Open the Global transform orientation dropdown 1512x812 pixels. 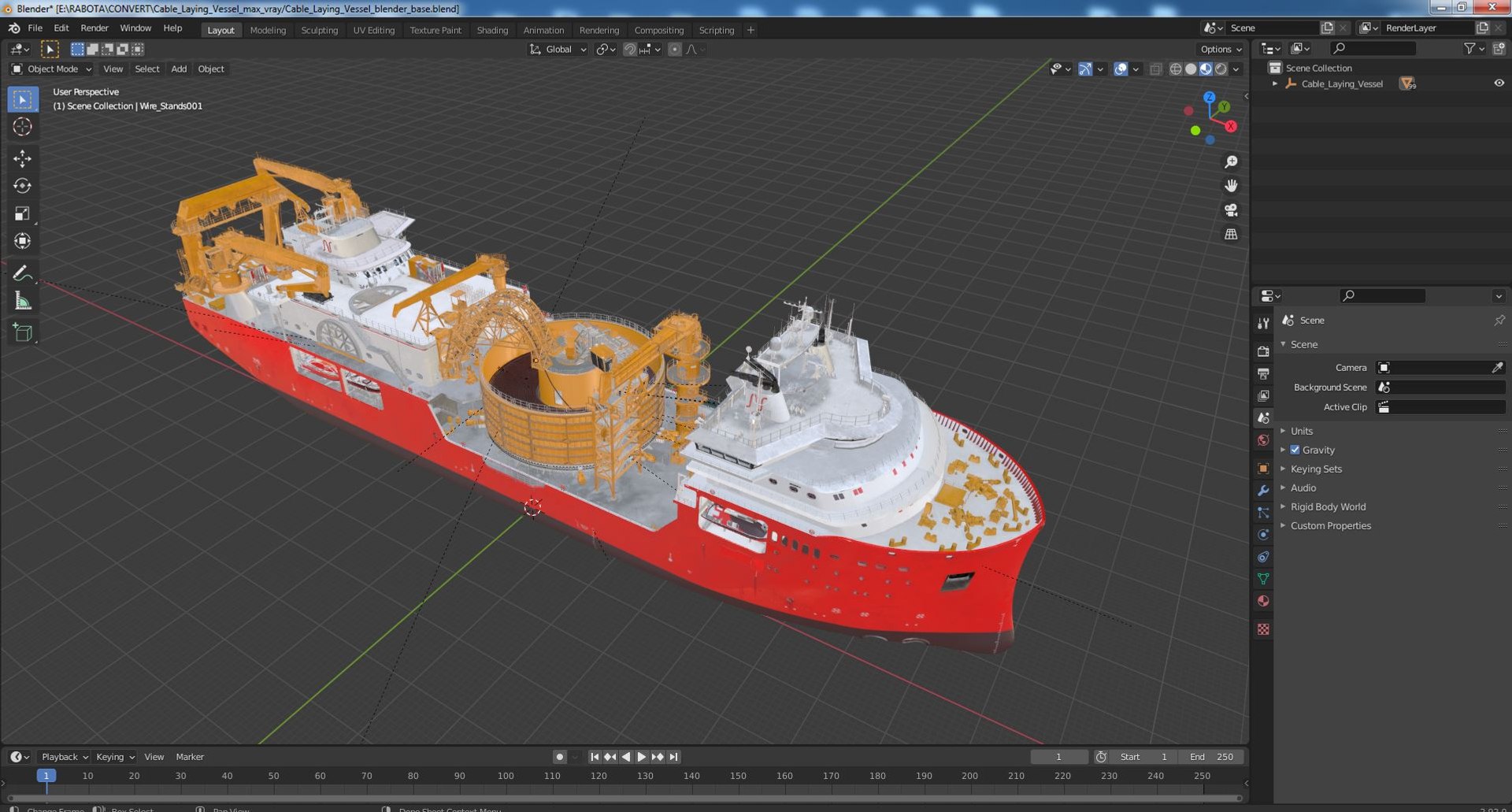[x=558, y=50]
